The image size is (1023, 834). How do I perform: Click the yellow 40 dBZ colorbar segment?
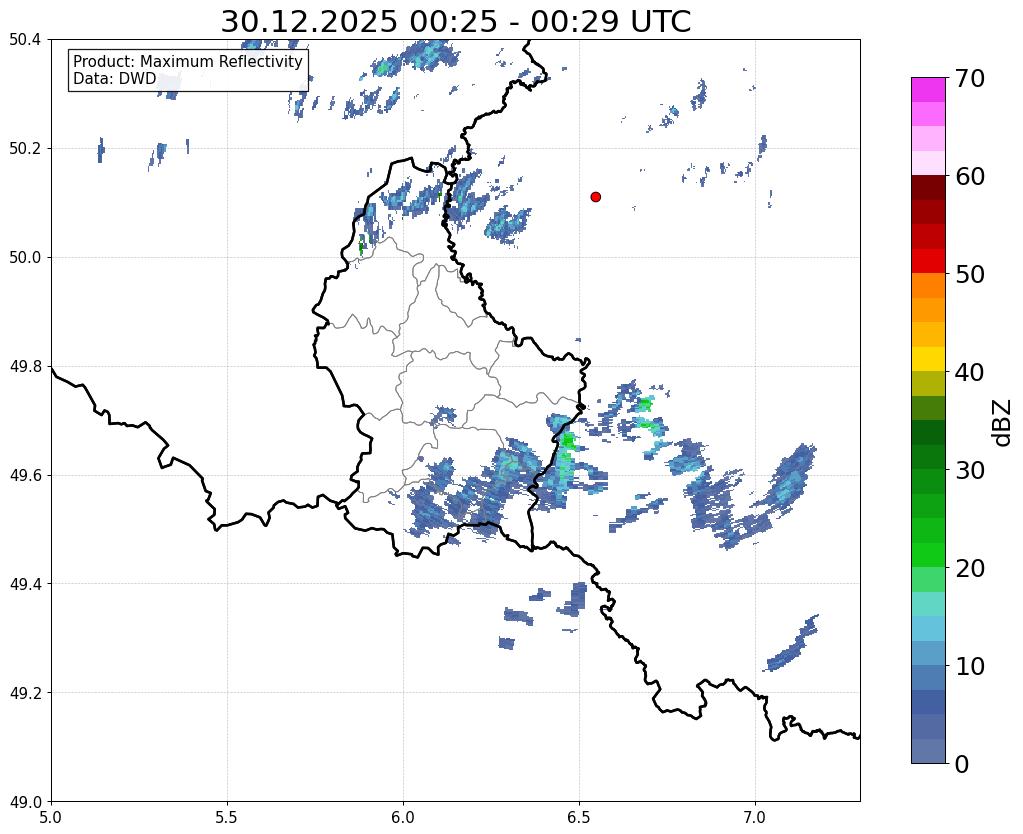click(928, 359)
